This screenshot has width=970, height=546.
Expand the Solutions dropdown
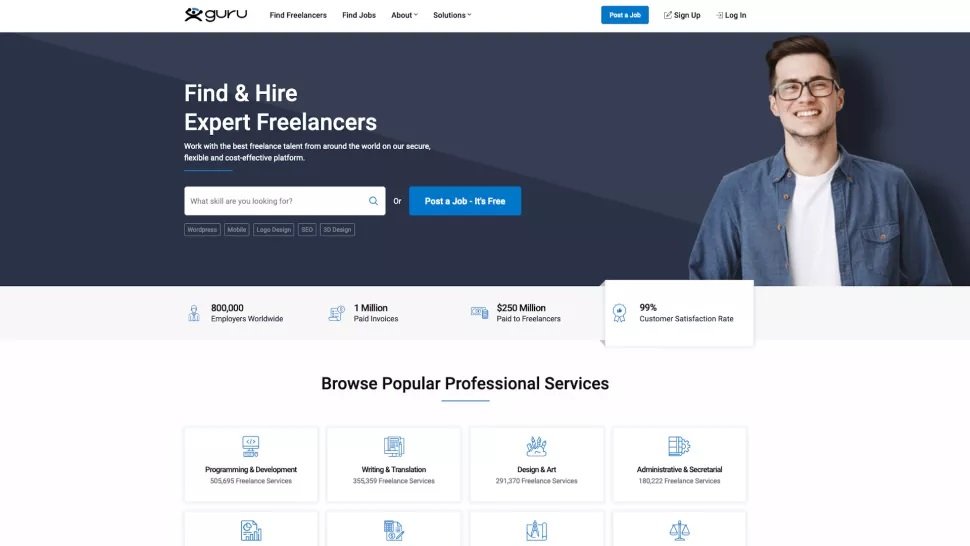[x=452, y=15]
